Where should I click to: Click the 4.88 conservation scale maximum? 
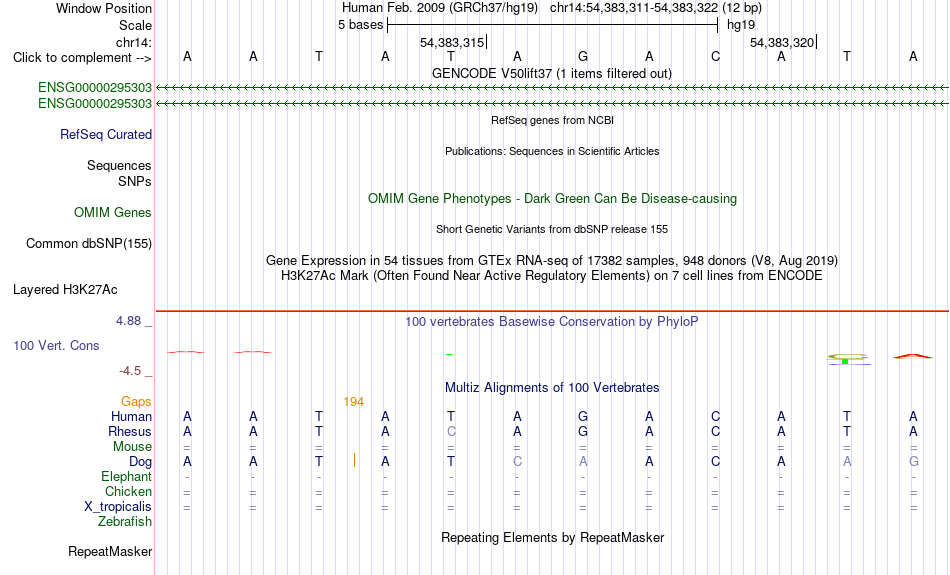pos(128,321)
